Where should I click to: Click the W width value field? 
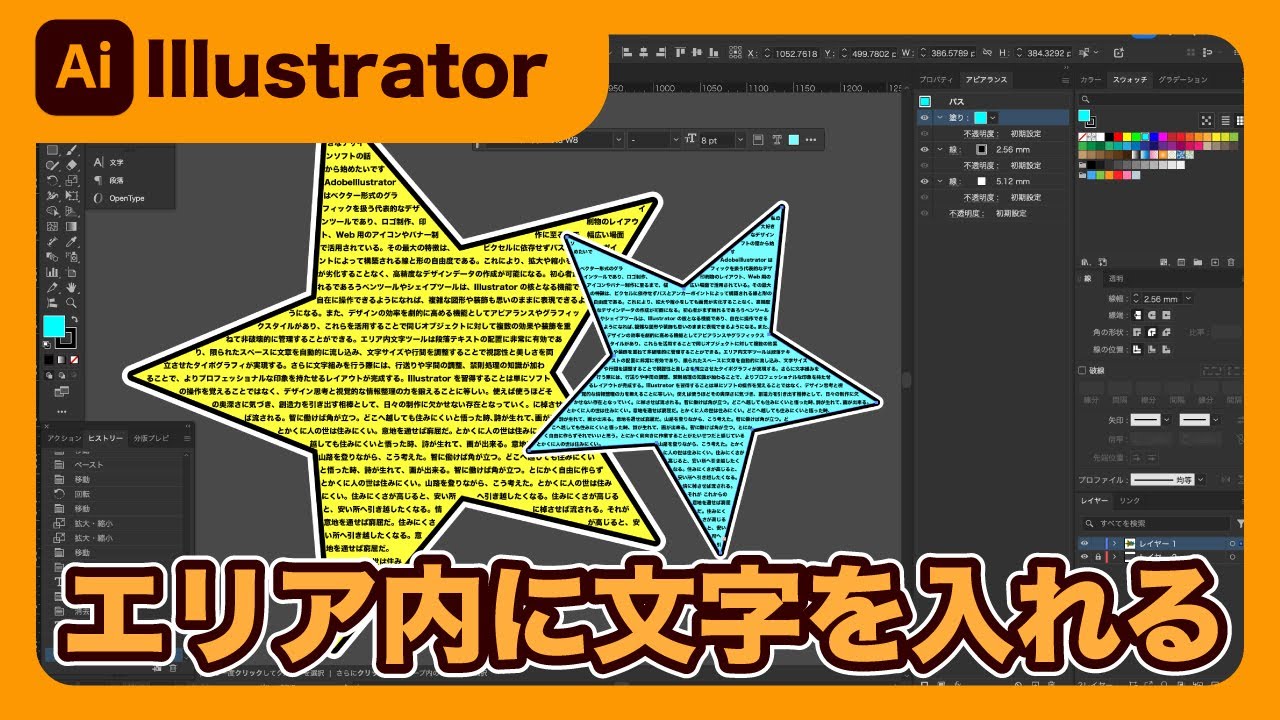pos(953,53)
